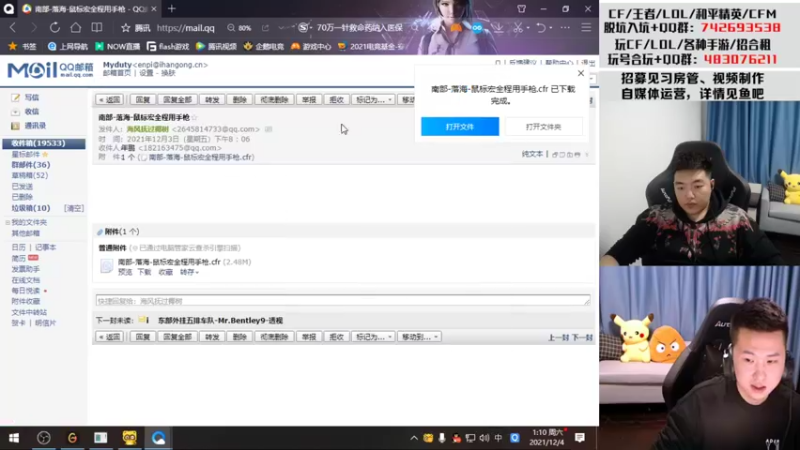Star the email subject with the star toggle
Viewport: 800px width, 450px height.
click(x=194, y=117)
